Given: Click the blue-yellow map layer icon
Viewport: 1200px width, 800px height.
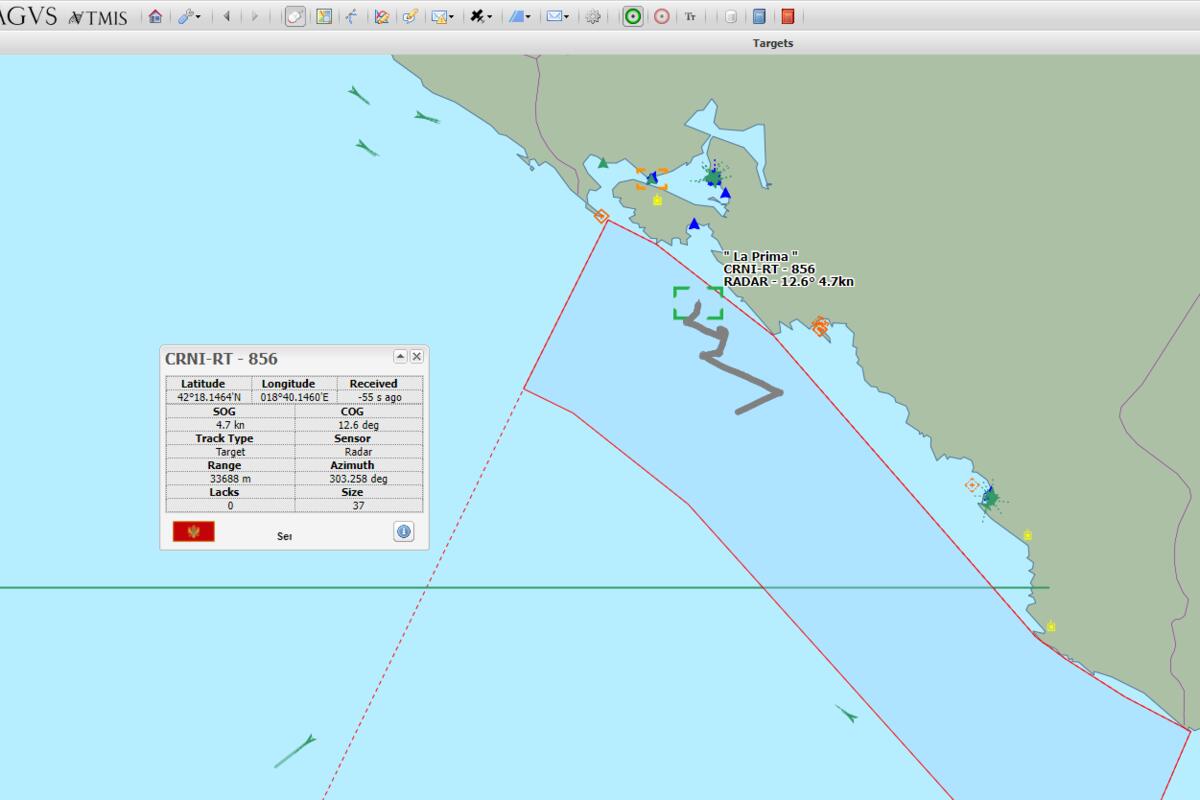Looking at the screenshot, I should [x=324, y=16].
